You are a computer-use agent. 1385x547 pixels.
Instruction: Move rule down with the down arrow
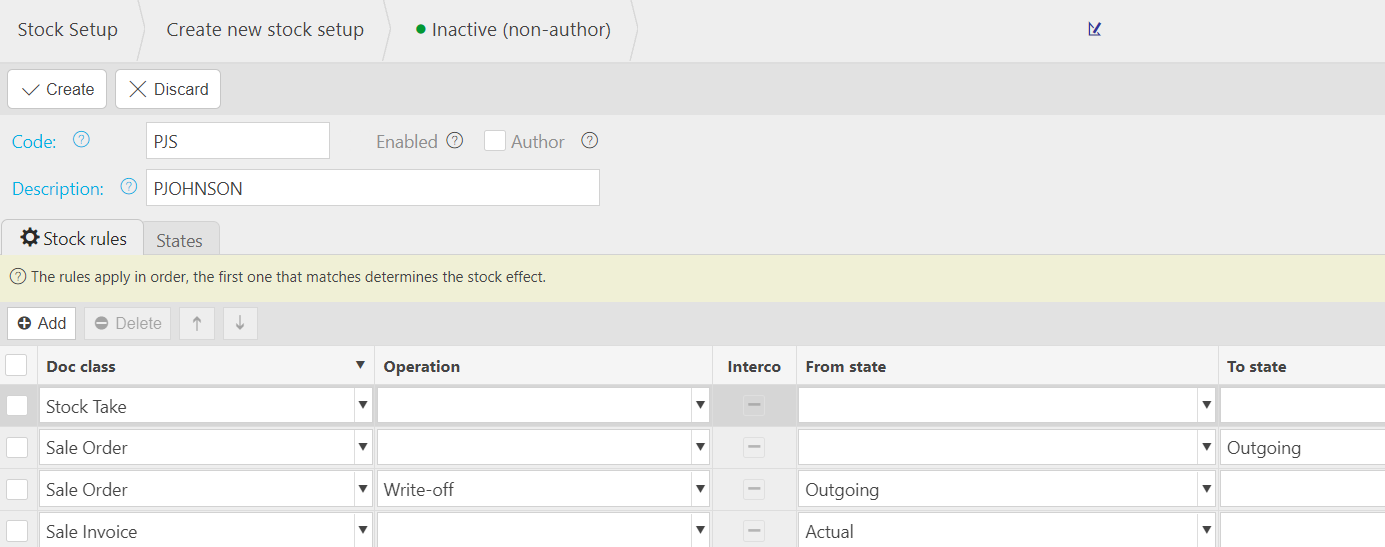[x=240, y=323]
